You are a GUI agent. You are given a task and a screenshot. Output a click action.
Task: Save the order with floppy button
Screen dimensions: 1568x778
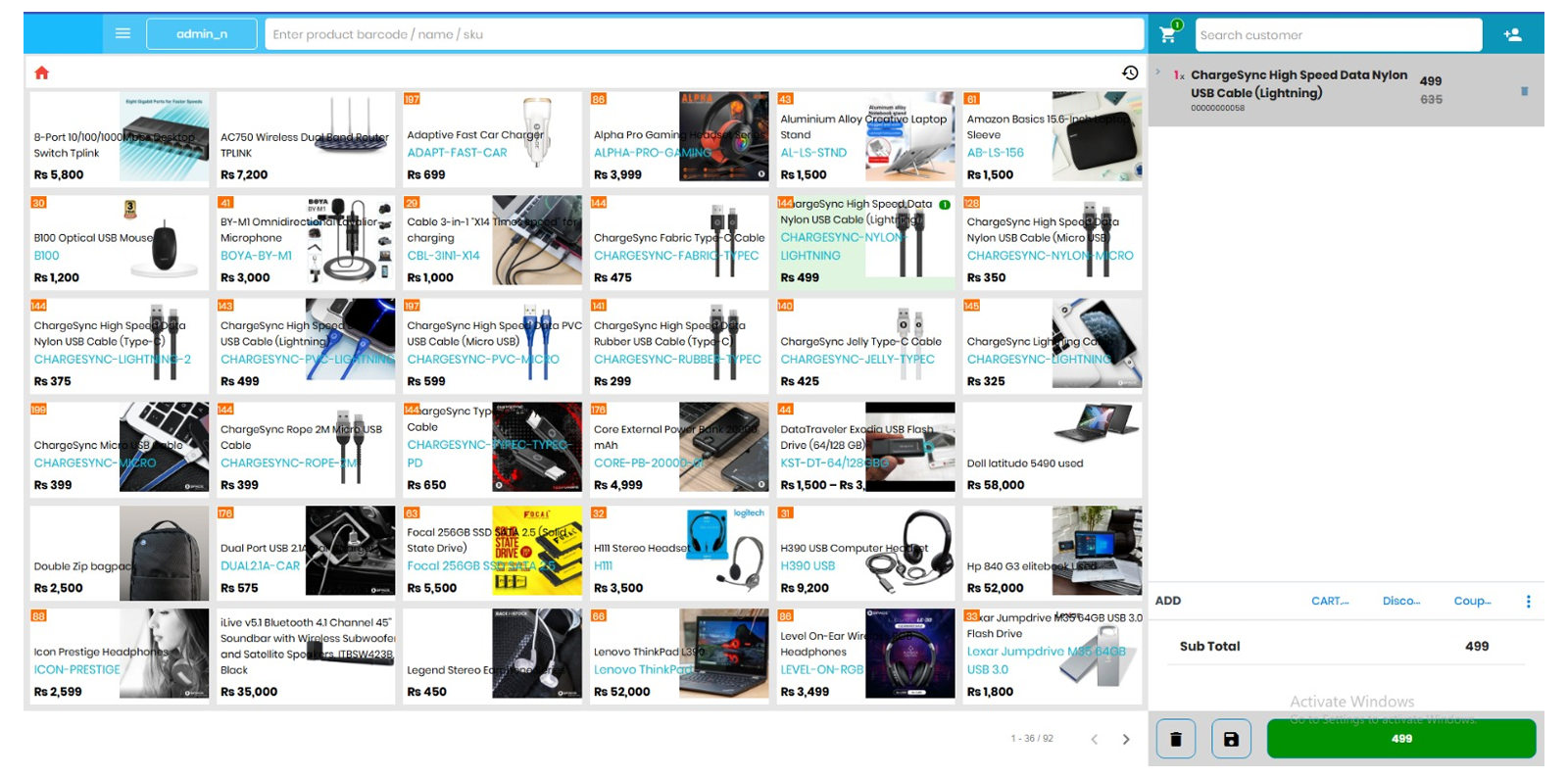point(1231,739)
